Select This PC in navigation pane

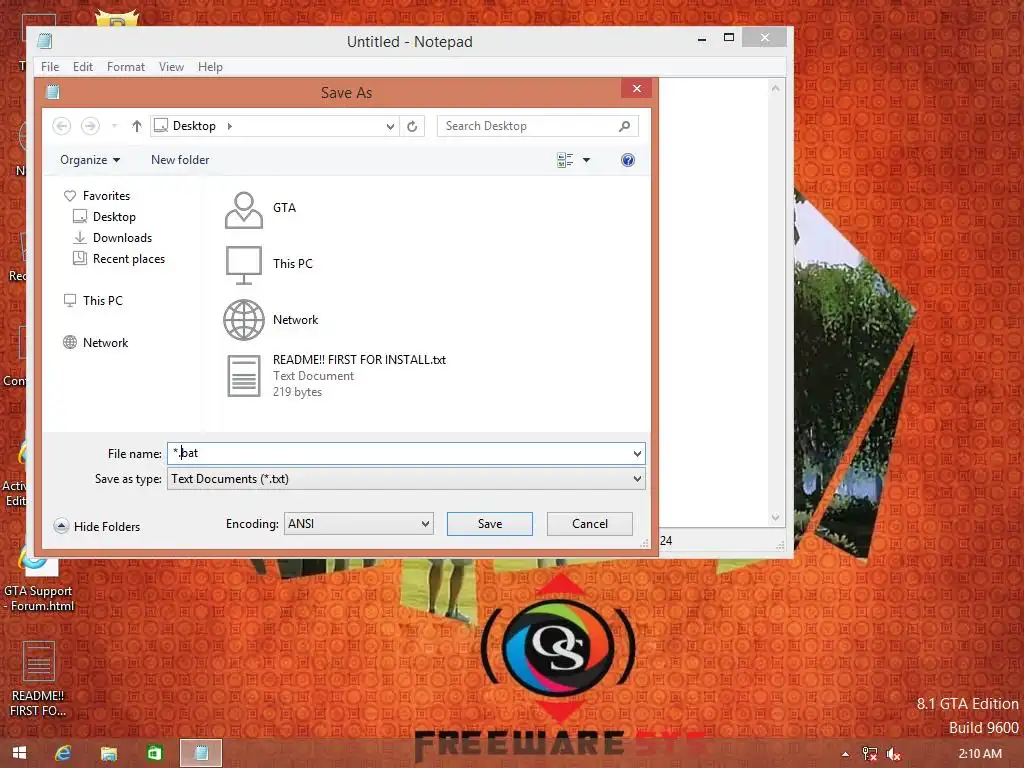(x=93, y=300)
